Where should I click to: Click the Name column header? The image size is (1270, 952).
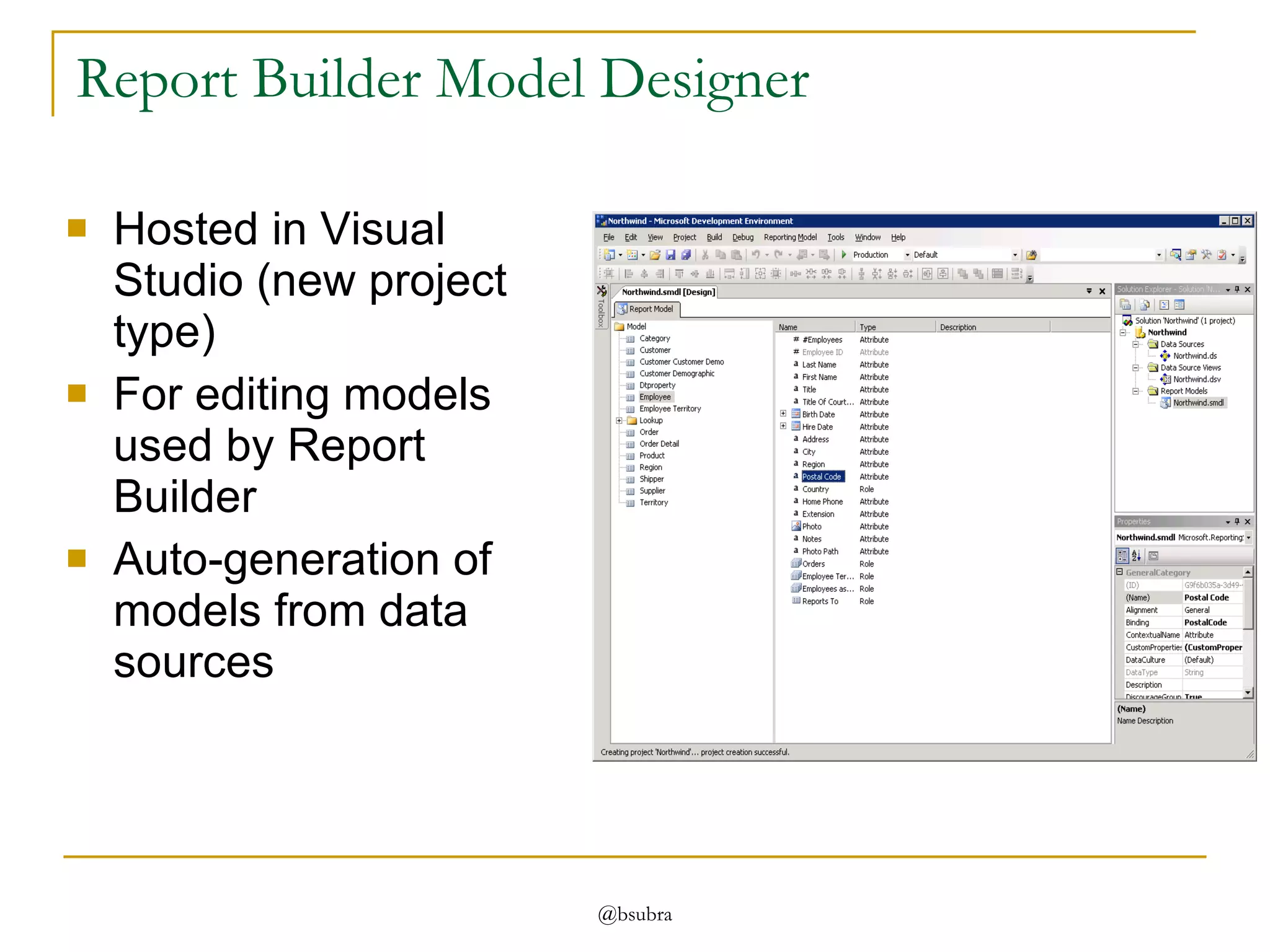pos(814,327)
